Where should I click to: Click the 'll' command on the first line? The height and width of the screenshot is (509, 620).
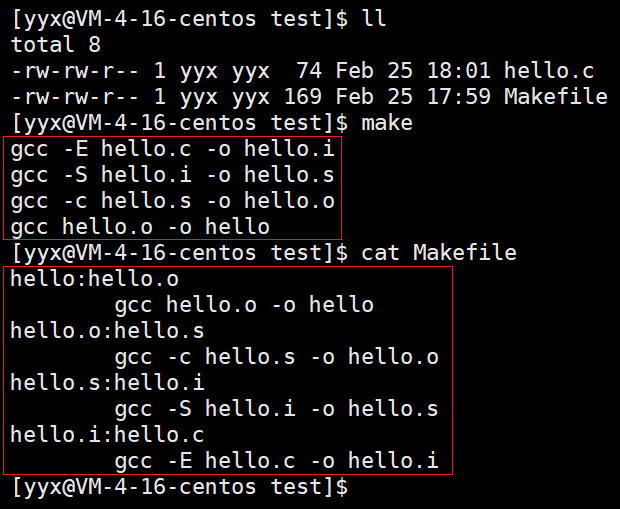(371, 19)
